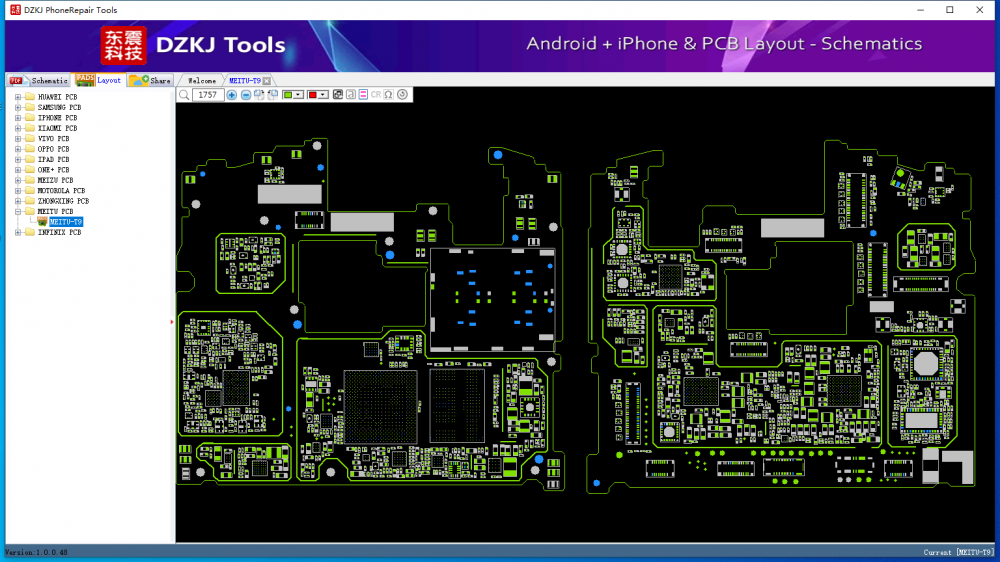Image resolution: width=1000 pixels, height=562 pixels.
Task: Select the ONE+ PCB folder label
Action: pyautogui.click(x=53, y=170)
